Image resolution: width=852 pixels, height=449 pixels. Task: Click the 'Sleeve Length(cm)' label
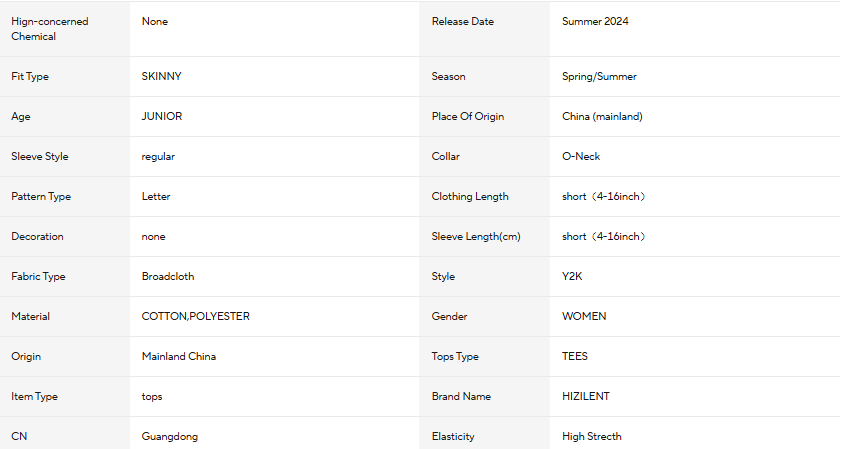(477, 237)
